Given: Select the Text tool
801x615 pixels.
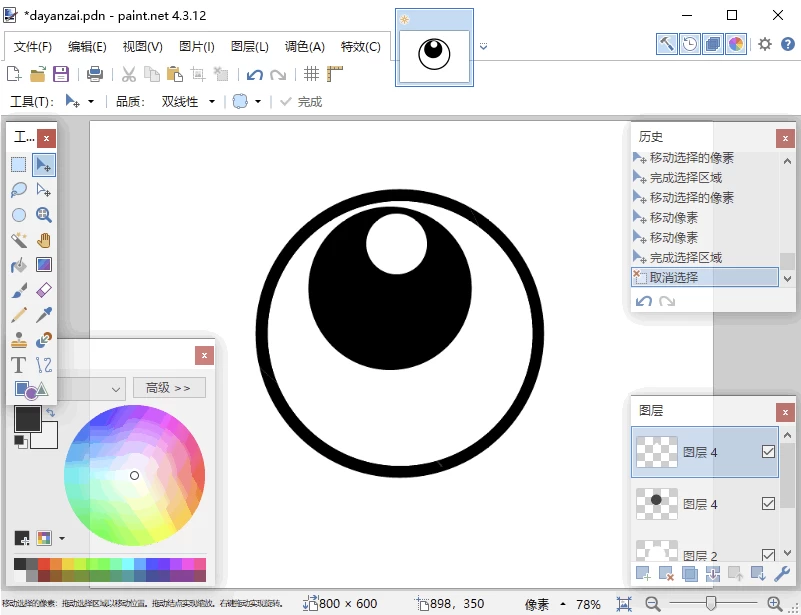Looking at the screenshot, I should coord(19,365).
